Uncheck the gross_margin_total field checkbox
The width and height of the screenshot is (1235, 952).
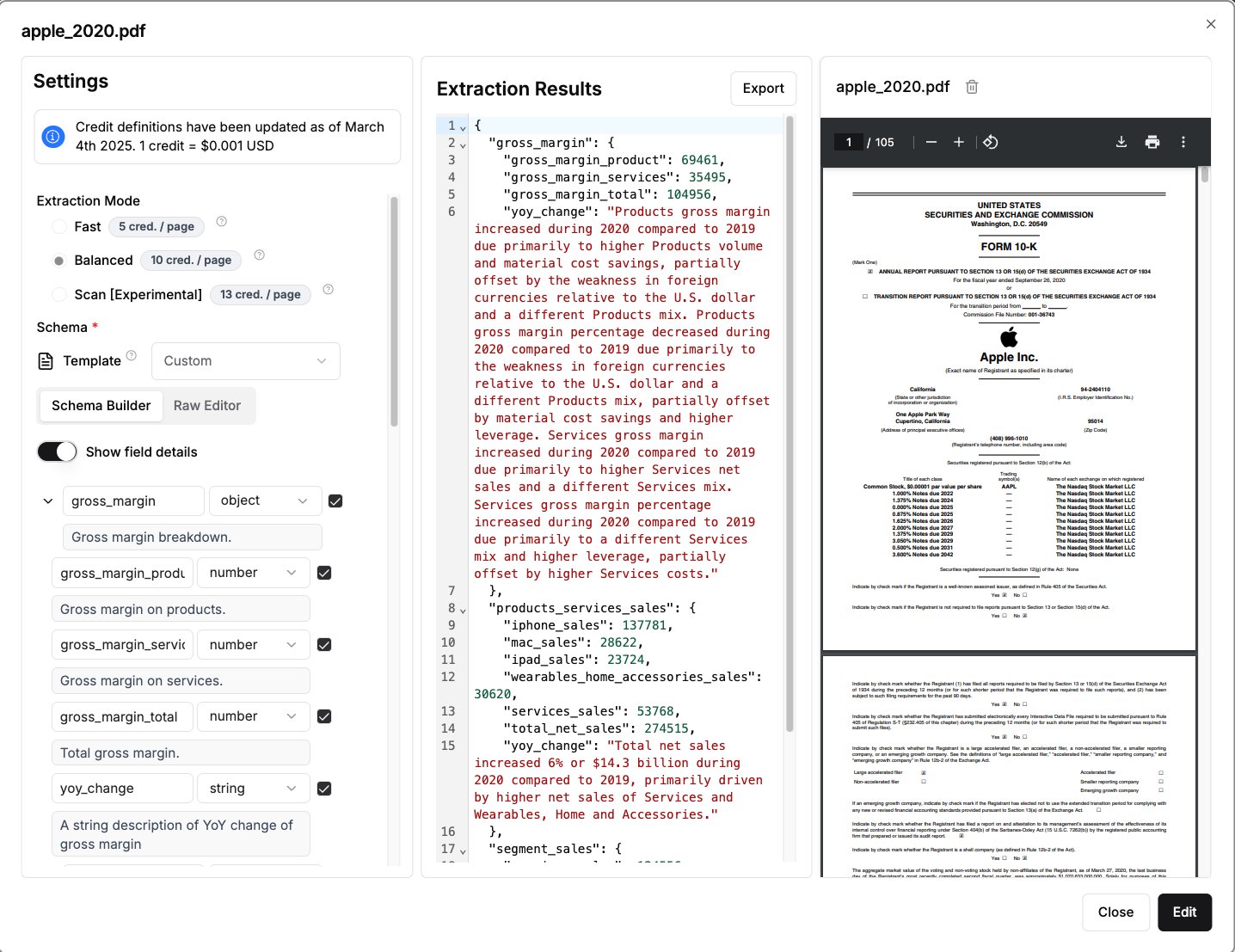pyautogui.click(x=324, y=716)
